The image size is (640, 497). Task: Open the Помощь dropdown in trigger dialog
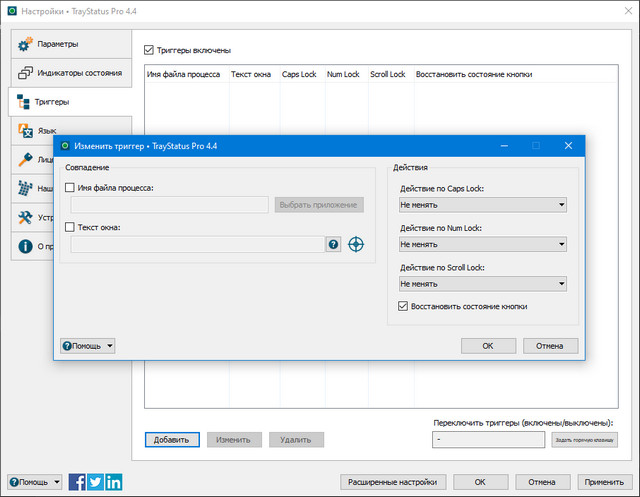tap(88, 346)
